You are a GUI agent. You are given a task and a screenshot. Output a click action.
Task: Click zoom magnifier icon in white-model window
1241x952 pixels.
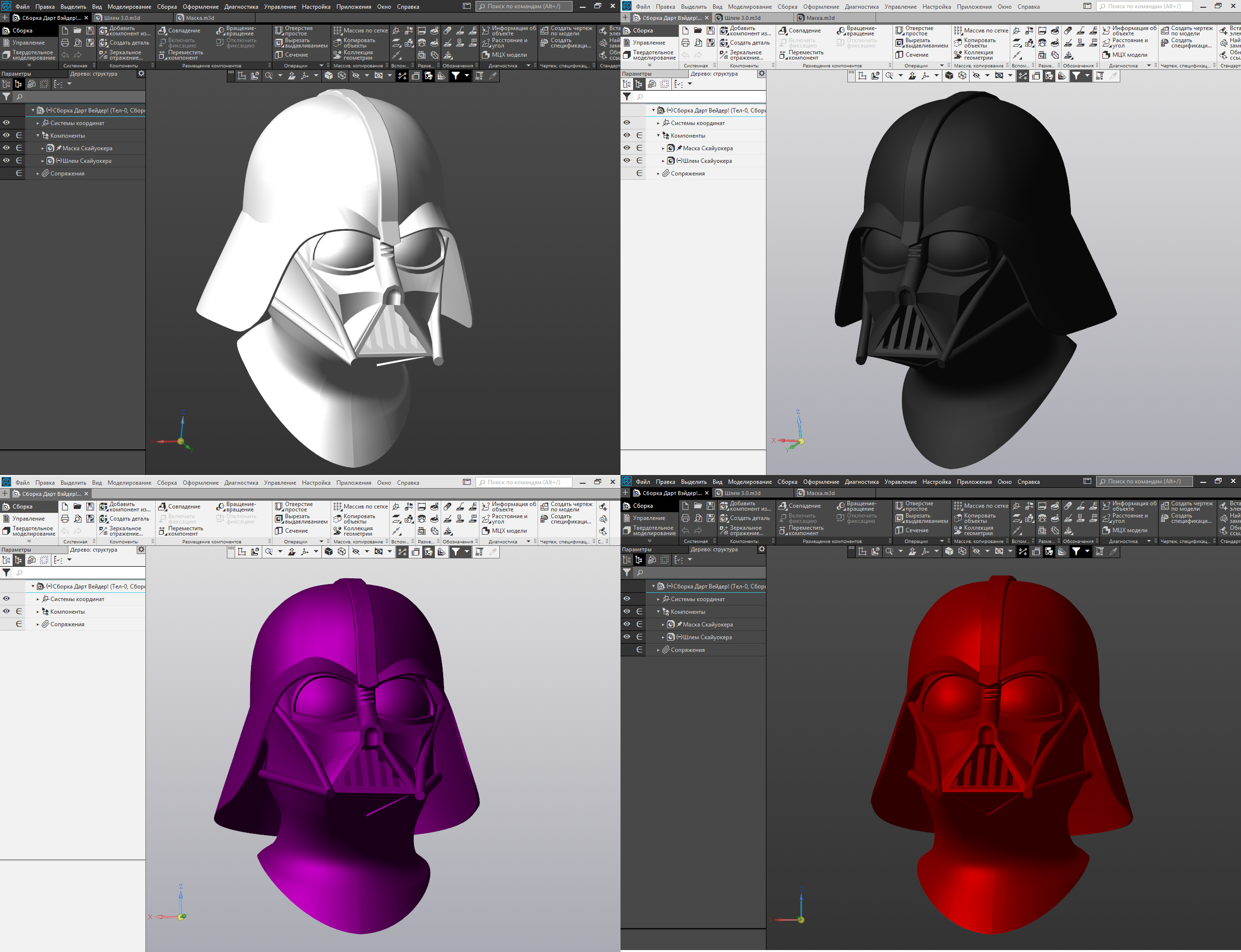pyautogui.click(x=269, y=75)
